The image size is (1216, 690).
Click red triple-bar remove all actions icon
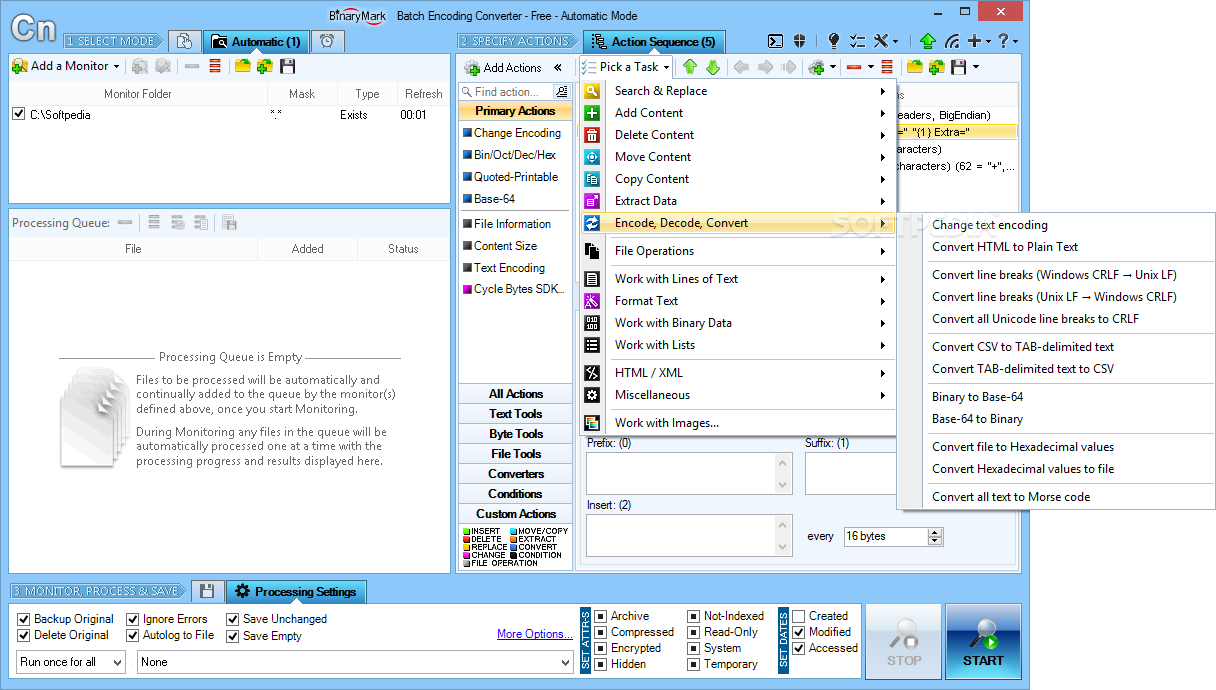[x=886, y=67]
